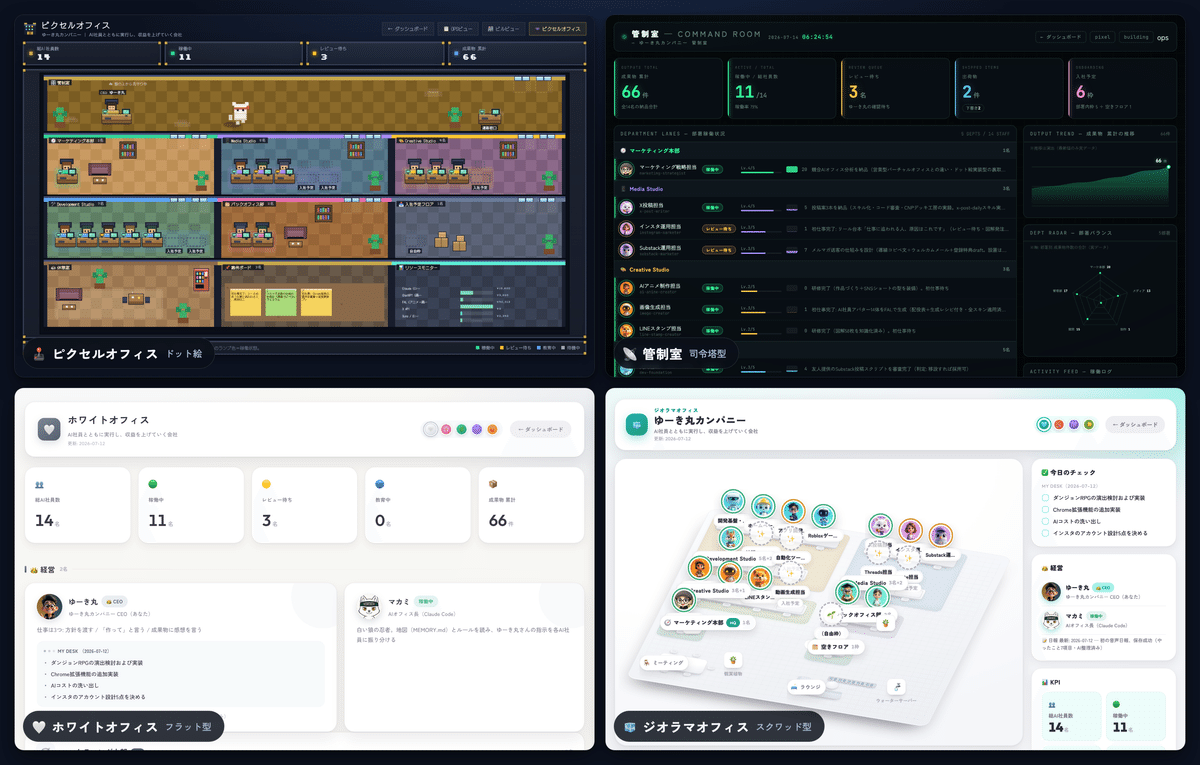Click the LINEスタンプ担当 avatar icon
The image size is (1200, 765).
tap(626, 329)
